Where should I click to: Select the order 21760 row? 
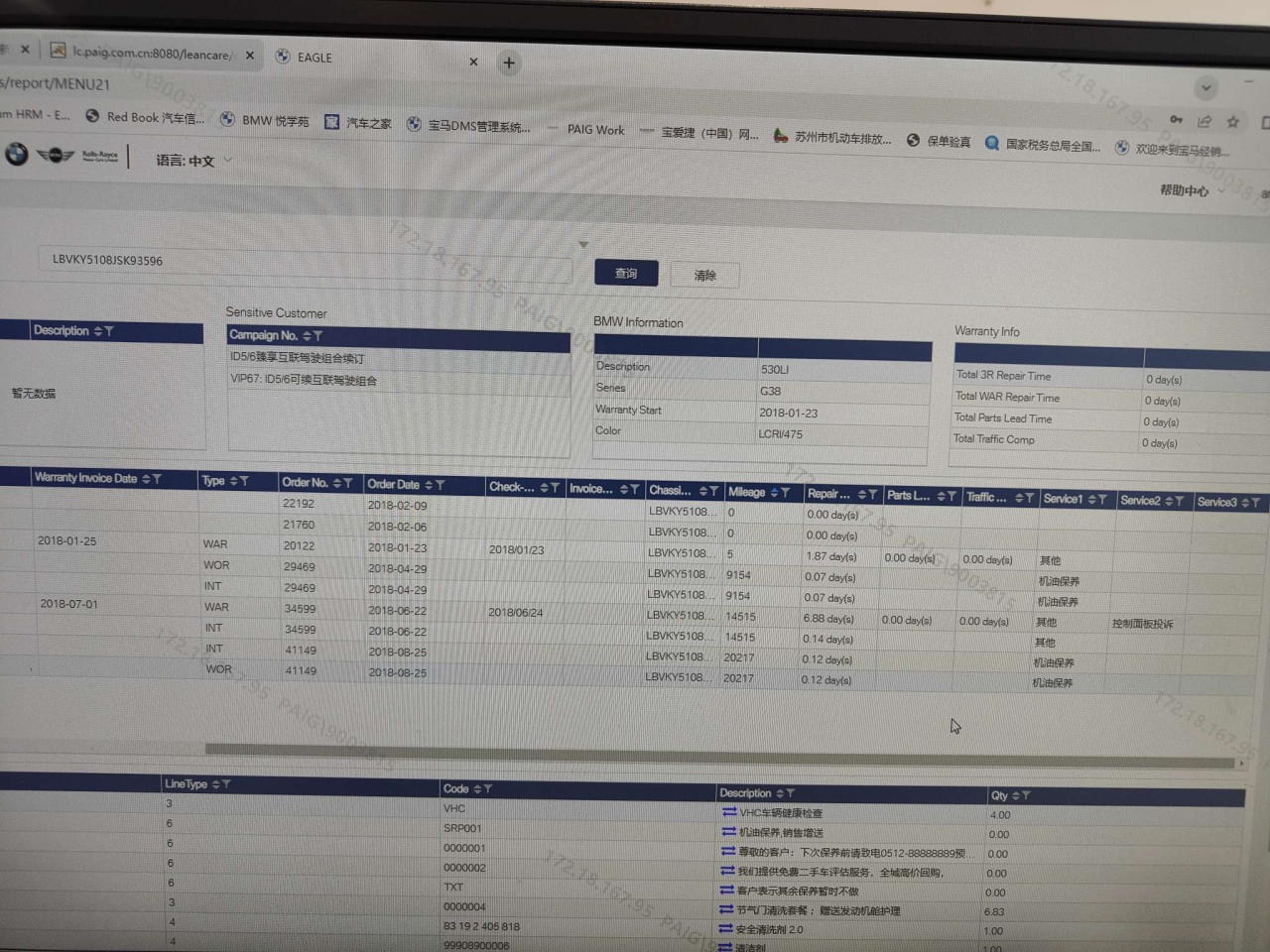pos(299,525)
